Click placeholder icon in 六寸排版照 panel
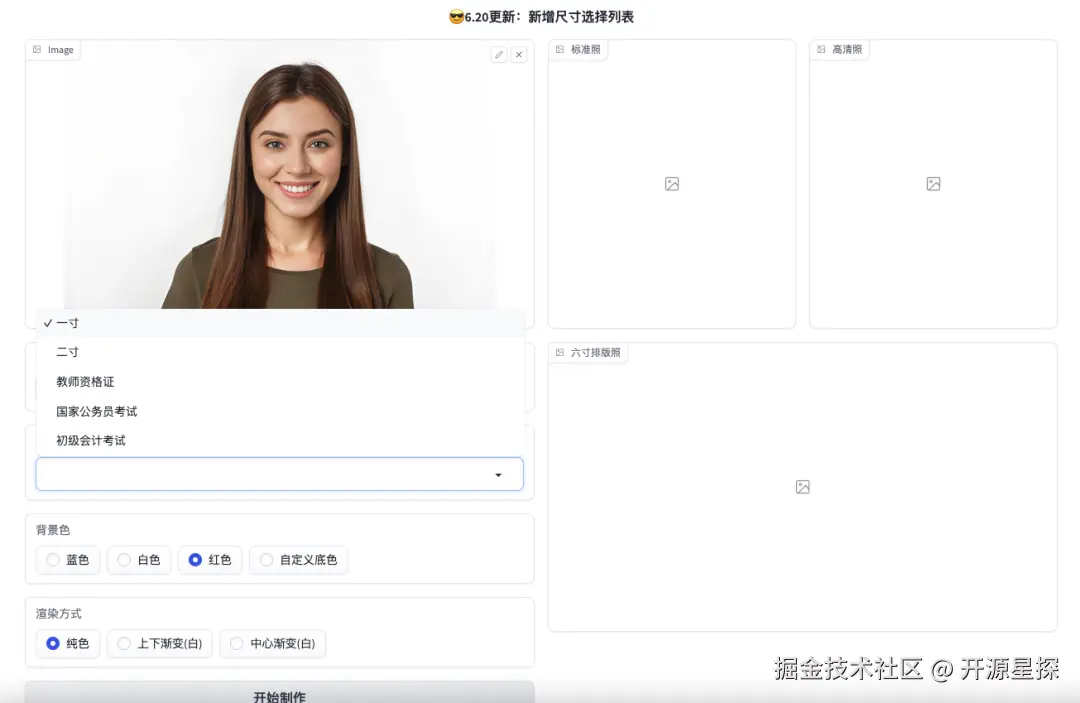This screenshot has width=1080, height=703. pyautogui.click(x=802, y=487)
